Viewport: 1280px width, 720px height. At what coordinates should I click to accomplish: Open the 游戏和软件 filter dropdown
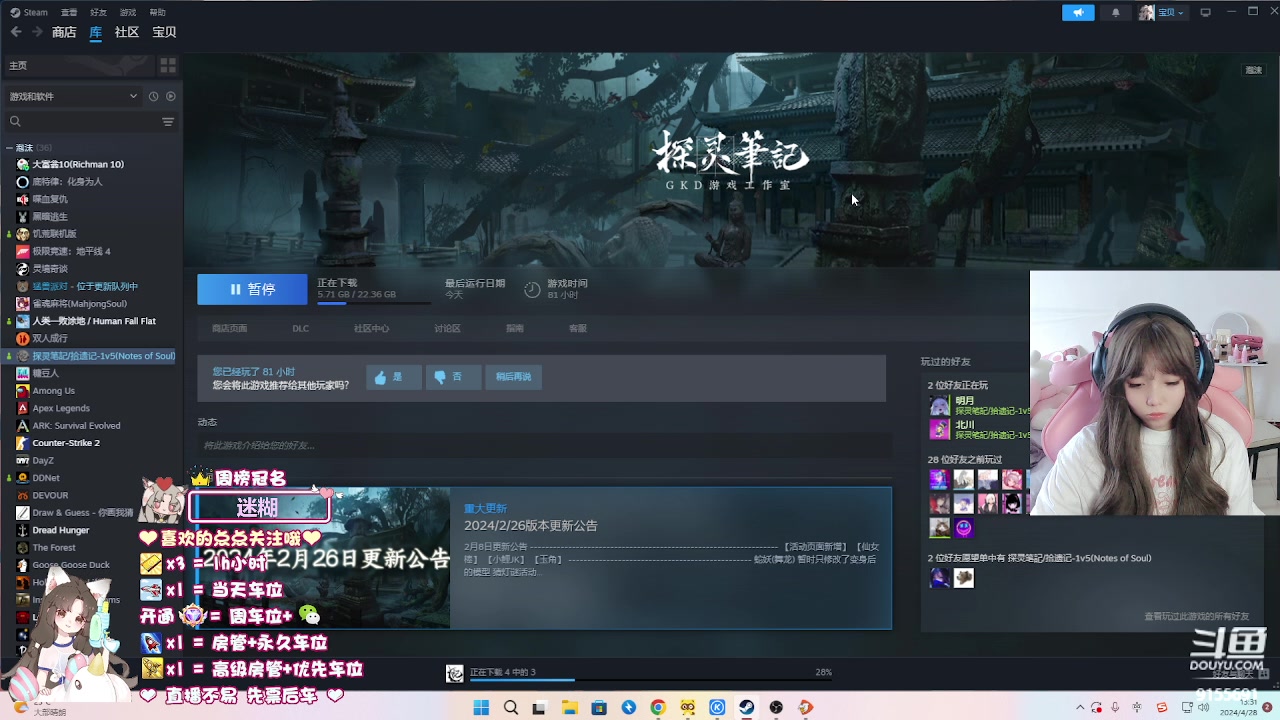click(73, 96)
